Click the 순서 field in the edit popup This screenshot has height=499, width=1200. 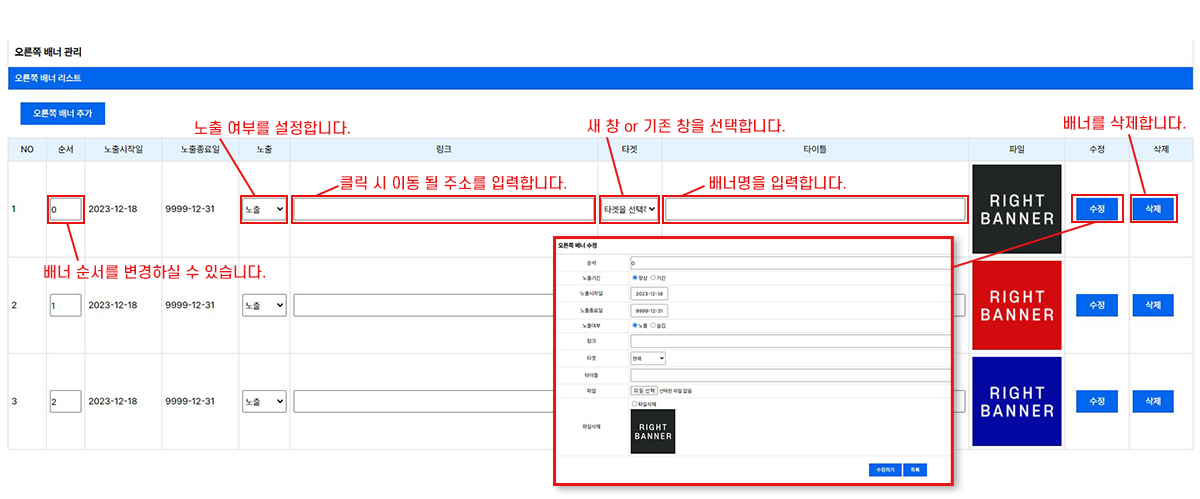click(790, 263)
